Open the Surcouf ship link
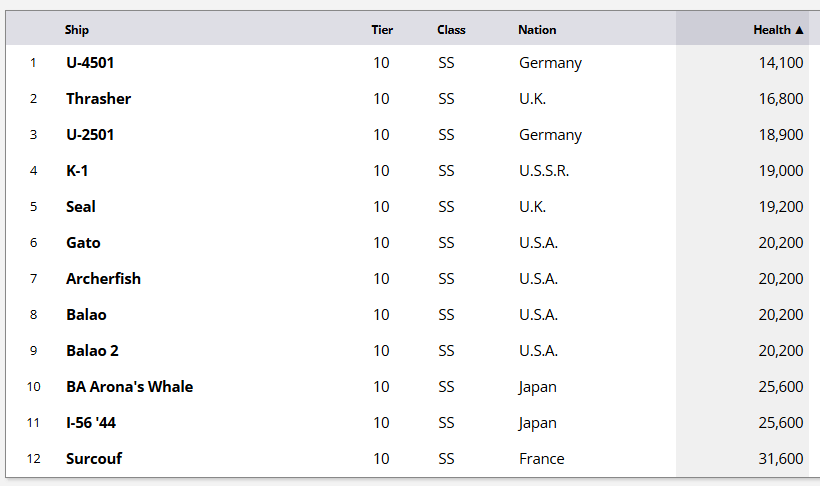Image resolution: width=820 pixels, height=486 pixels. pos(94,459)
